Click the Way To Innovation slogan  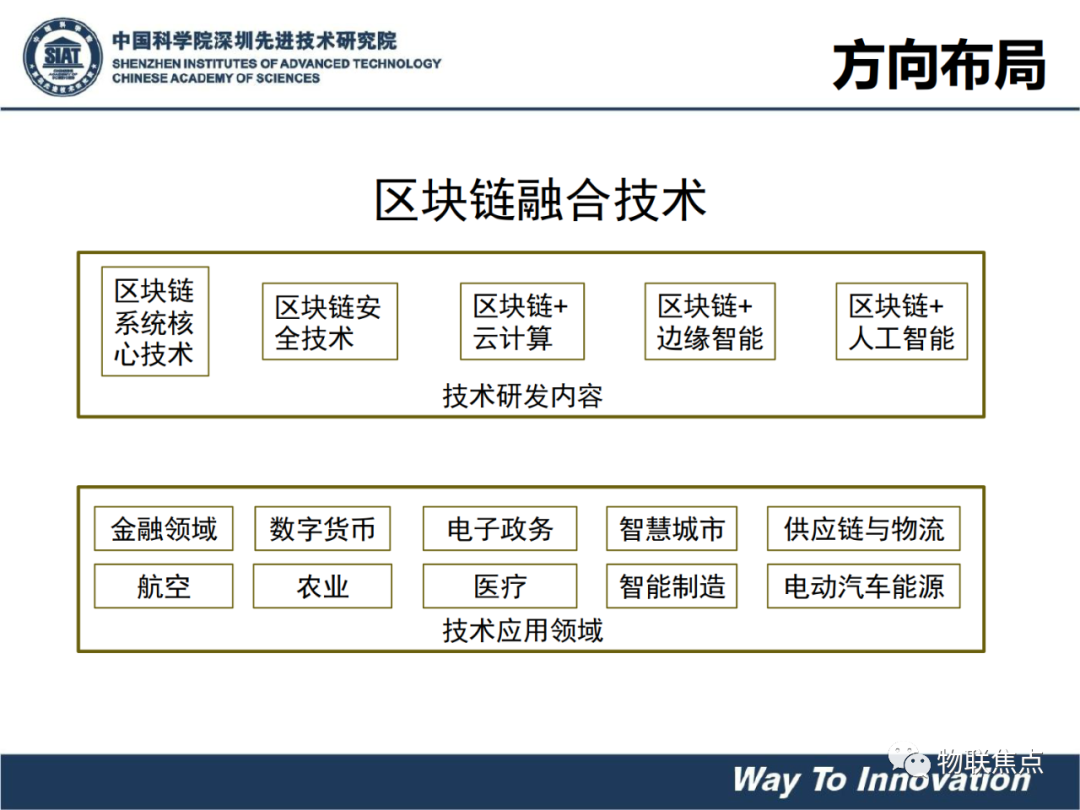pyautogui.click(x=882, y=780)
